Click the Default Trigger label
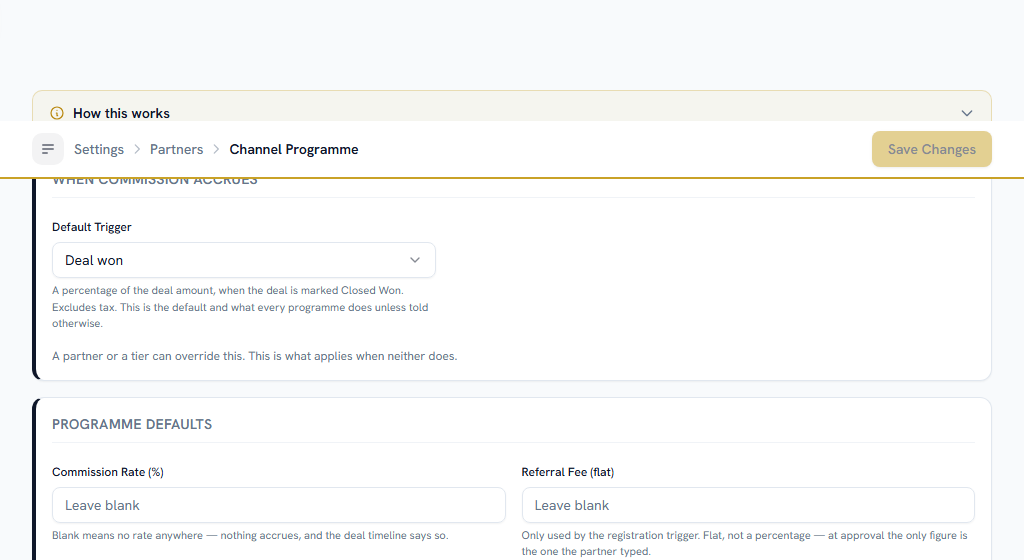 pos(91,226)
